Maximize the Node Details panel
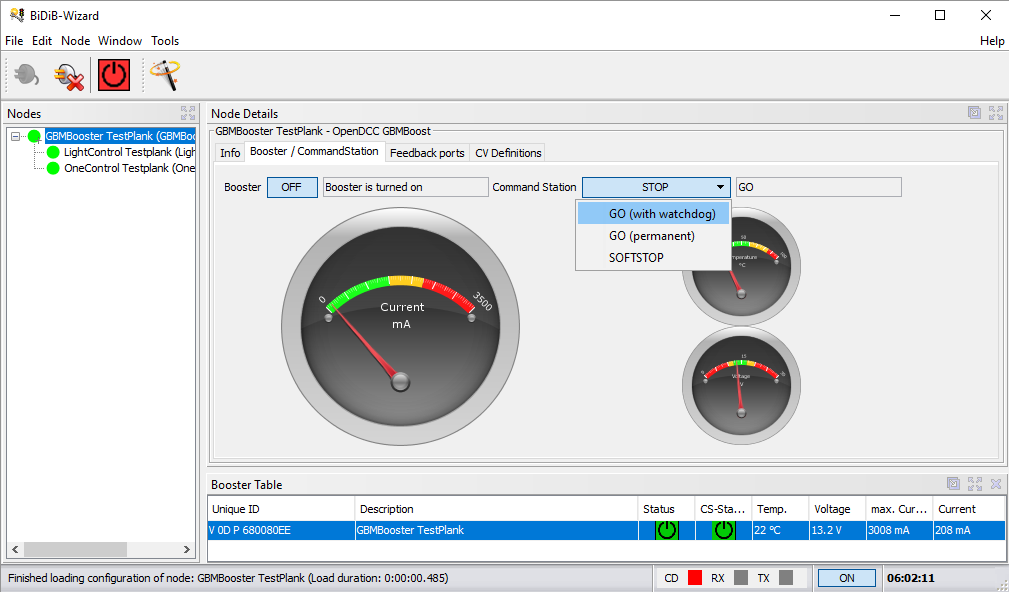The image size is (1011, 592). point(996,113)
